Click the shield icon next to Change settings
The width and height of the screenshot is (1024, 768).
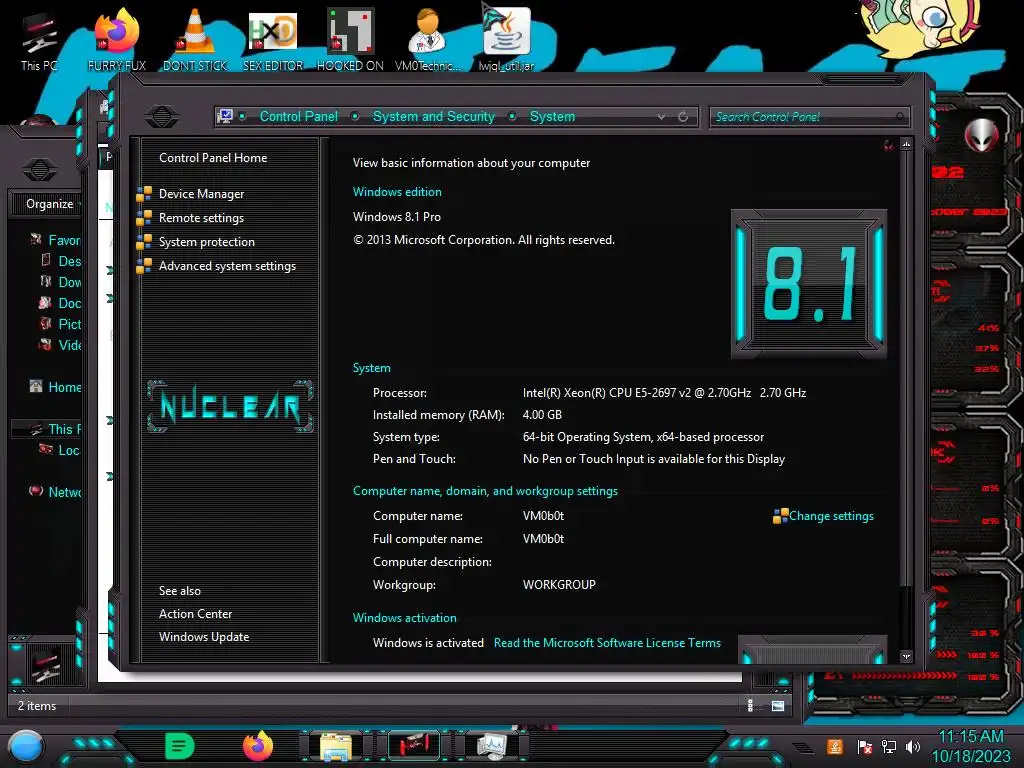[780, 517]
